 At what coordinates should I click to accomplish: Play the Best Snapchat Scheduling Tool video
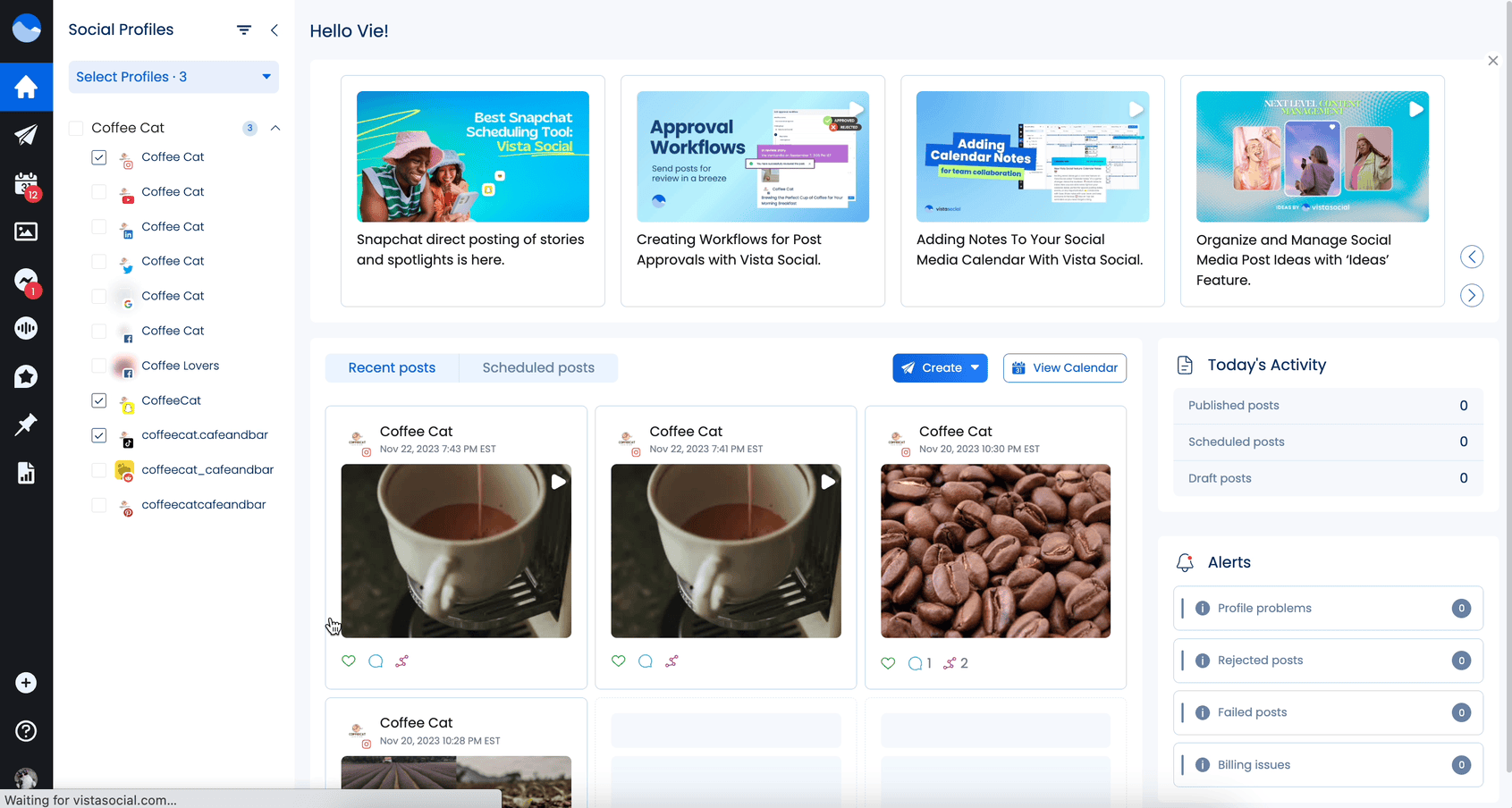tap(473, 156)
